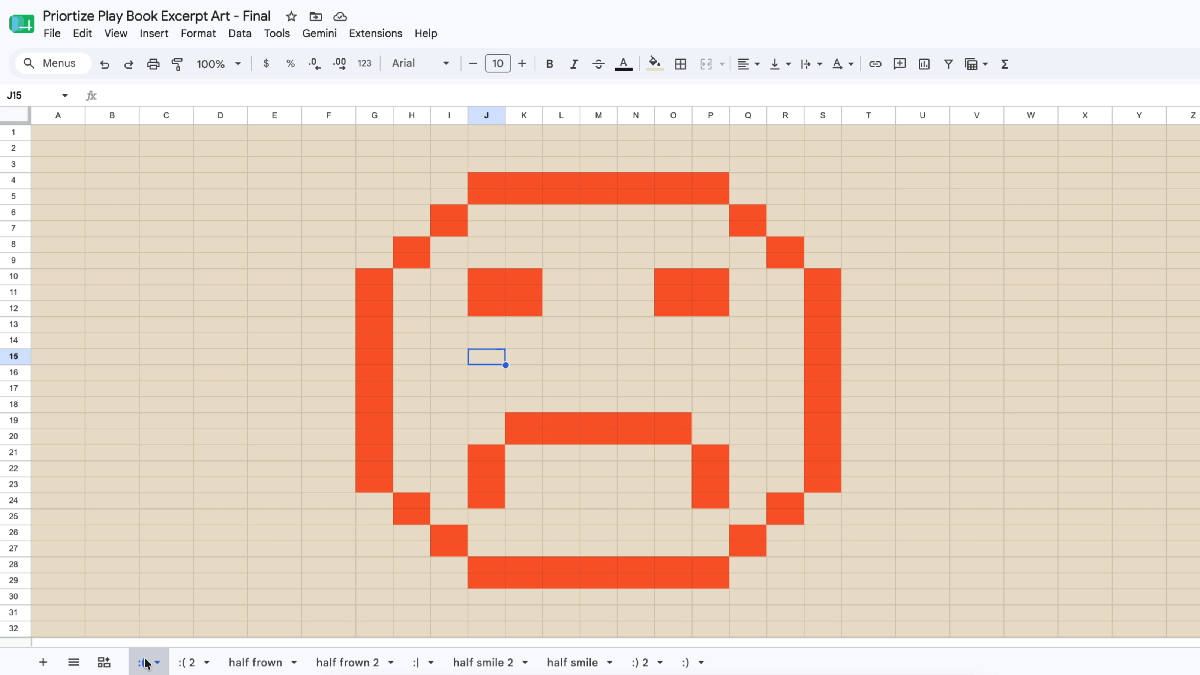The height and width of the screenshot is (675, 1200).
Task: Open the Arial font dropdown
Action: coord(420,64)
